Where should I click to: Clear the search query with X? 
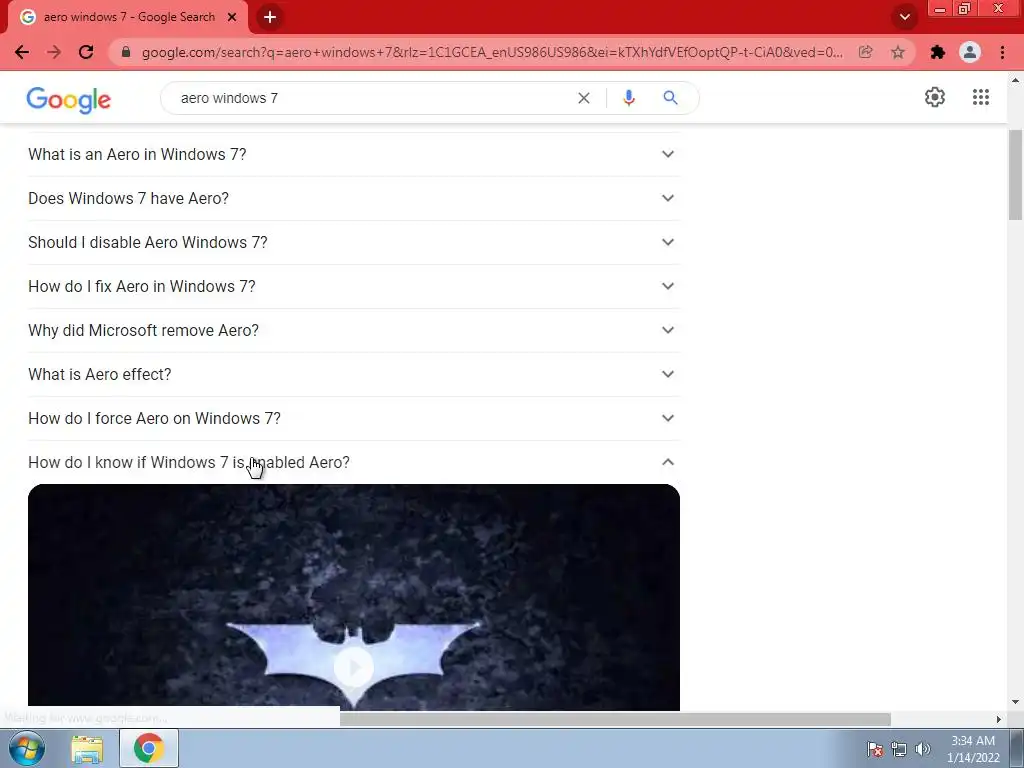584,98
